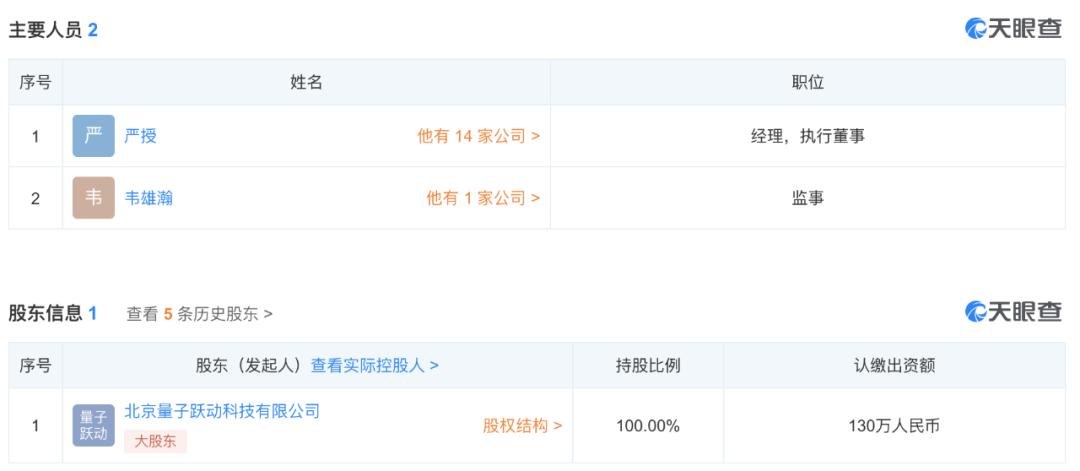
Task: Expand 他有 14 家公司 for 严授
Action: 479,136
